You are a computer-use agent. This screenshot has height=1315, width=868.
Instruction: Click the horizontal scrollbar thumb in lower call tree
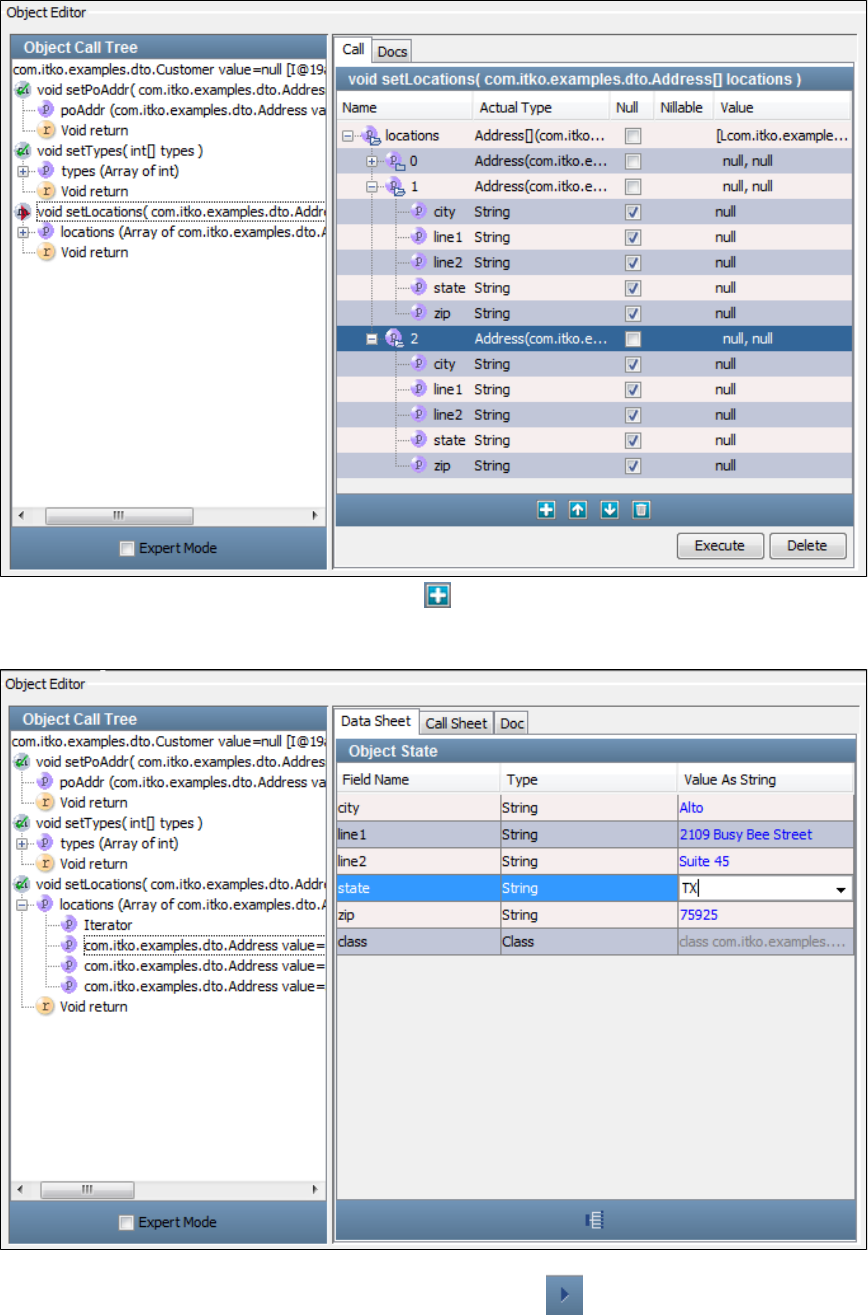click(x=88, y=1190)
